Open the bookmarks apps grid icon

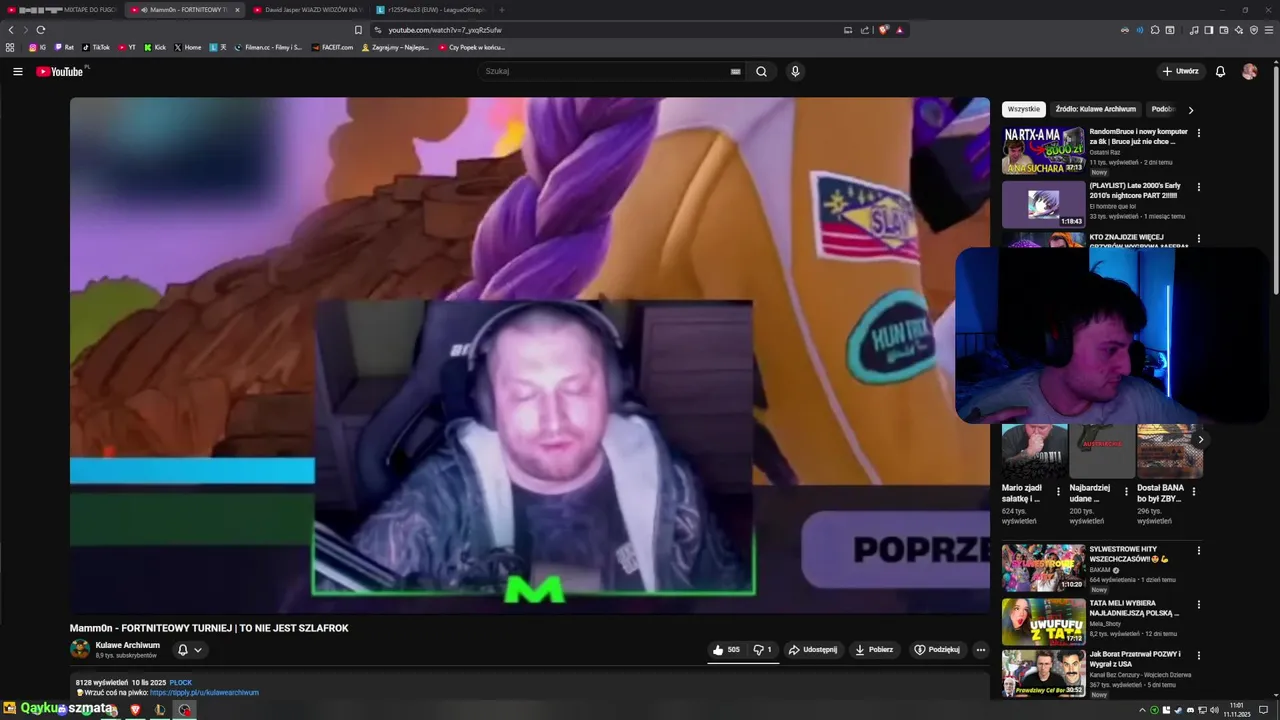pyautogui.click(x=10, y=47)
